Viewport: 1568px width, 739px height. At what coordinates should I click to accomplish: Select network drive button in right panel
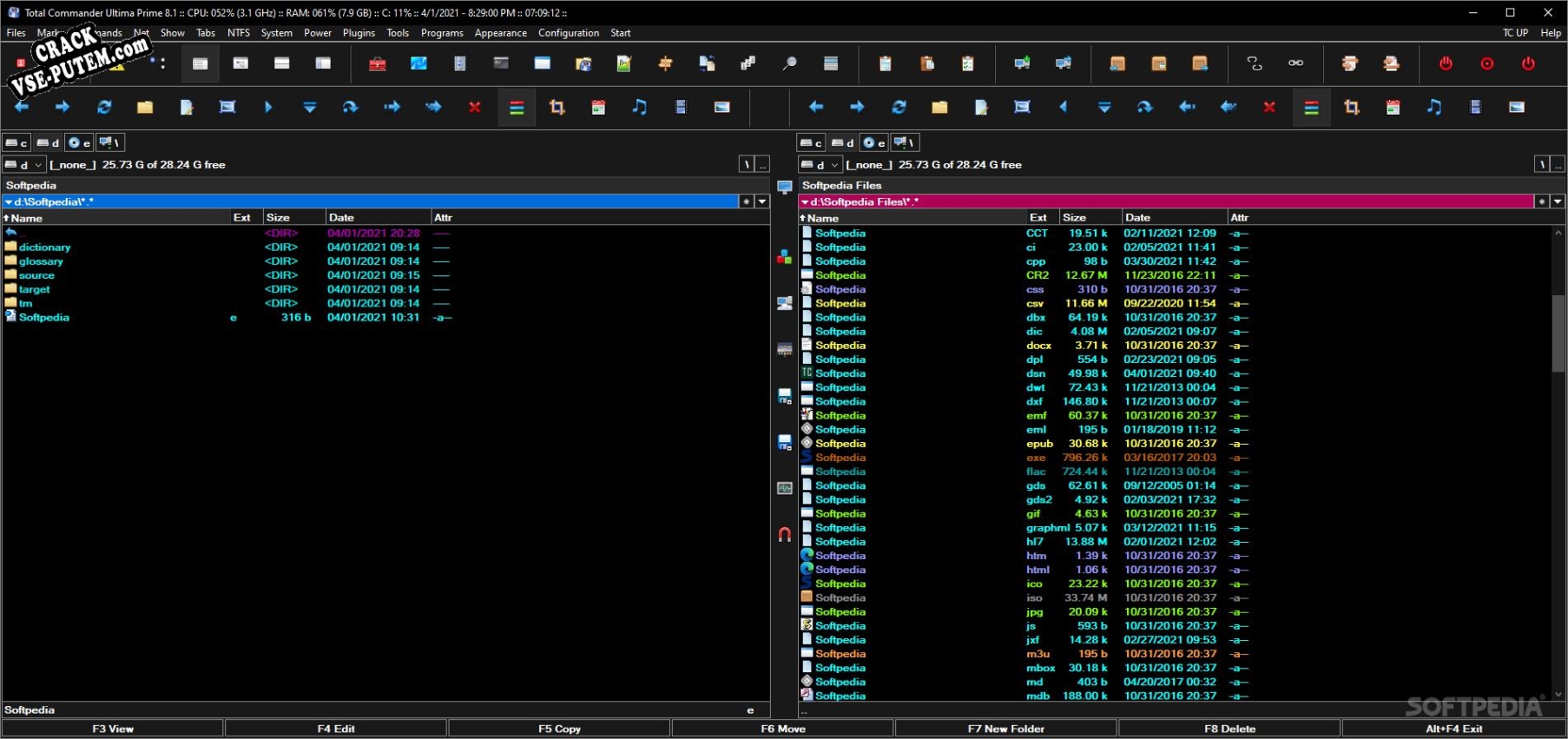click(905, 142)
